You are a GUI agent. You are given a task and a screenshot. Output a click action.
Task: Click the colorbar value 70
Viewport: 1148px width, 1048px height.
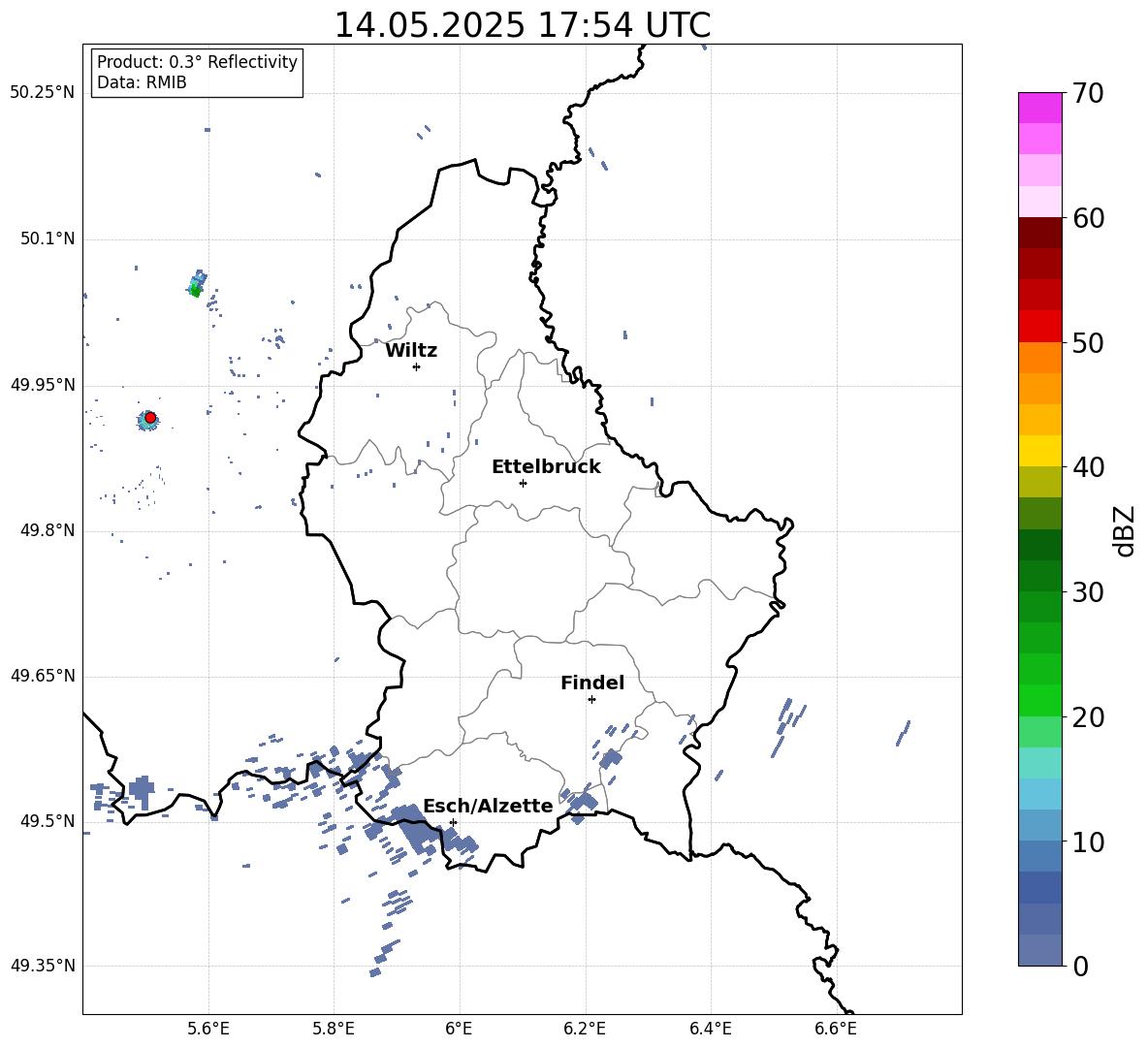1088,93
